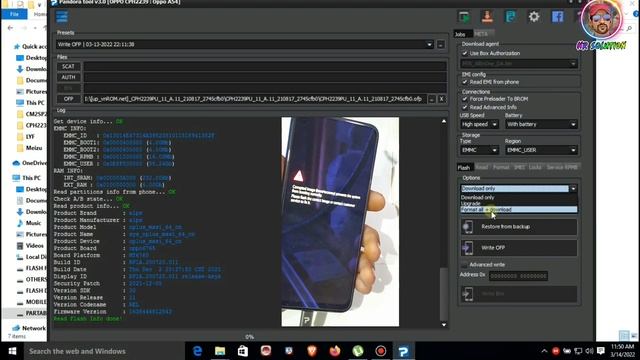Toggle Use Box Authorization checkbox

pos(464,53)
